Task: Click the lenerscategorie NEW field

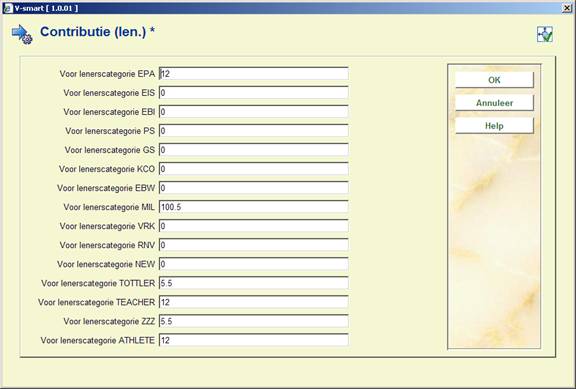Action: (253, 264)
